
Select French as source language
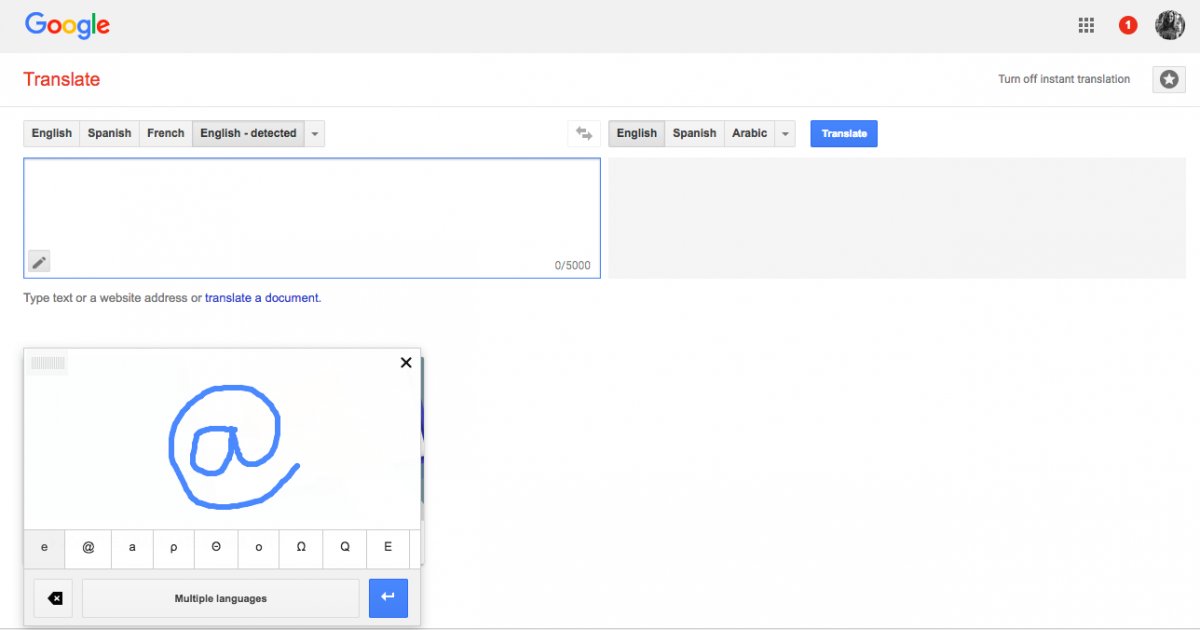(x=166, y=134)
